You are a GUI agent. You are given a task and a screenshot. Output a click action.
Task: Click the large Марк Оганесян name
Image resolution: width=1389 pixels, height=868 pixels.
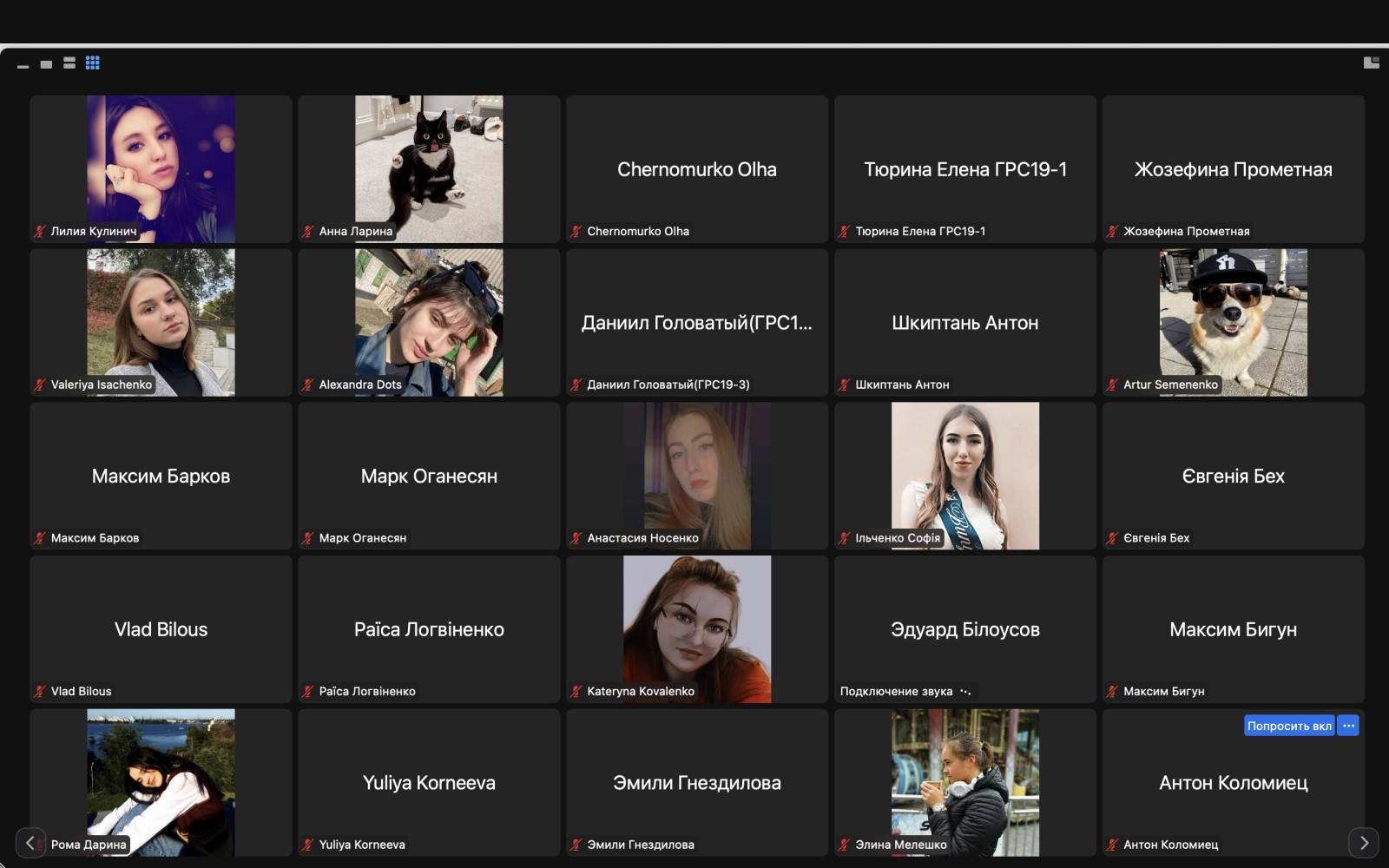coord(429,476)
